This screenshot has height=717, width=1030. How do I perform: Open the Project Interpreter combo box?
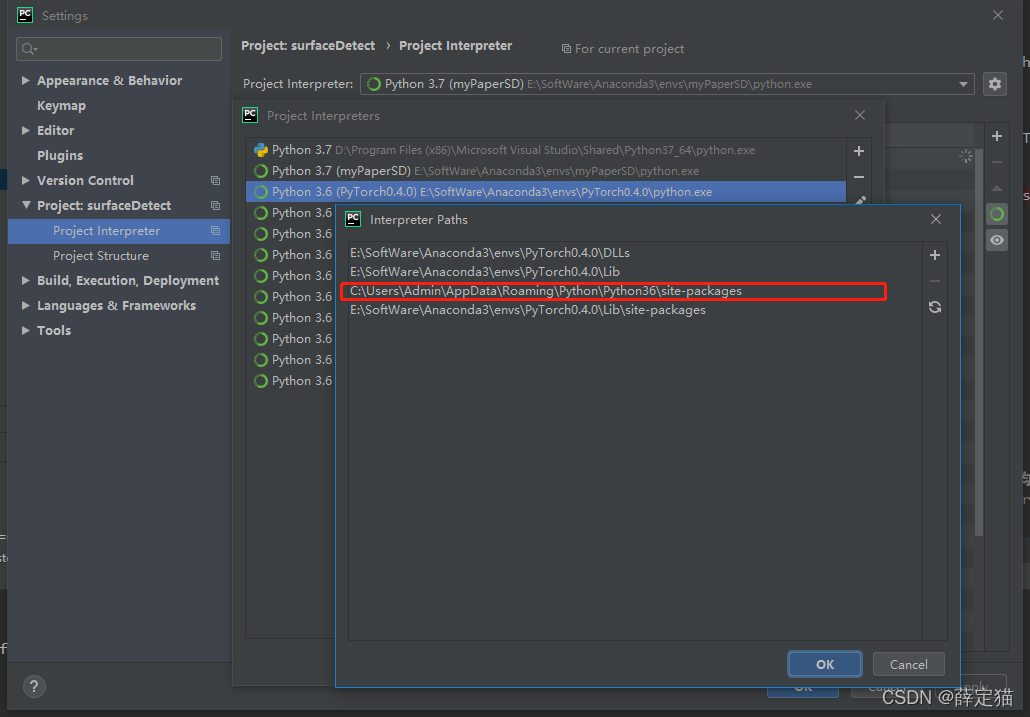click(667, 84)
